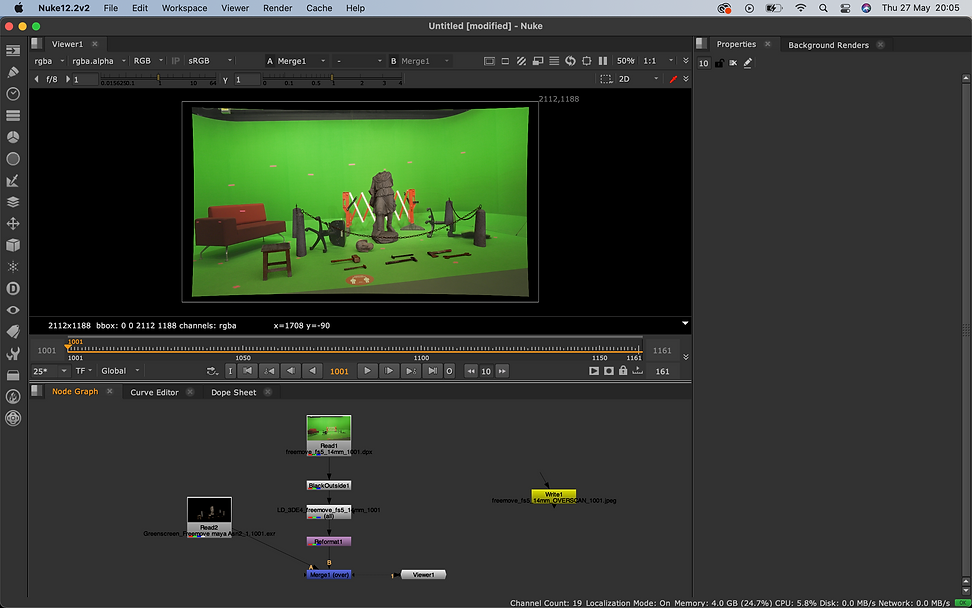Open the Particles nodes menu

coord(12,267)
